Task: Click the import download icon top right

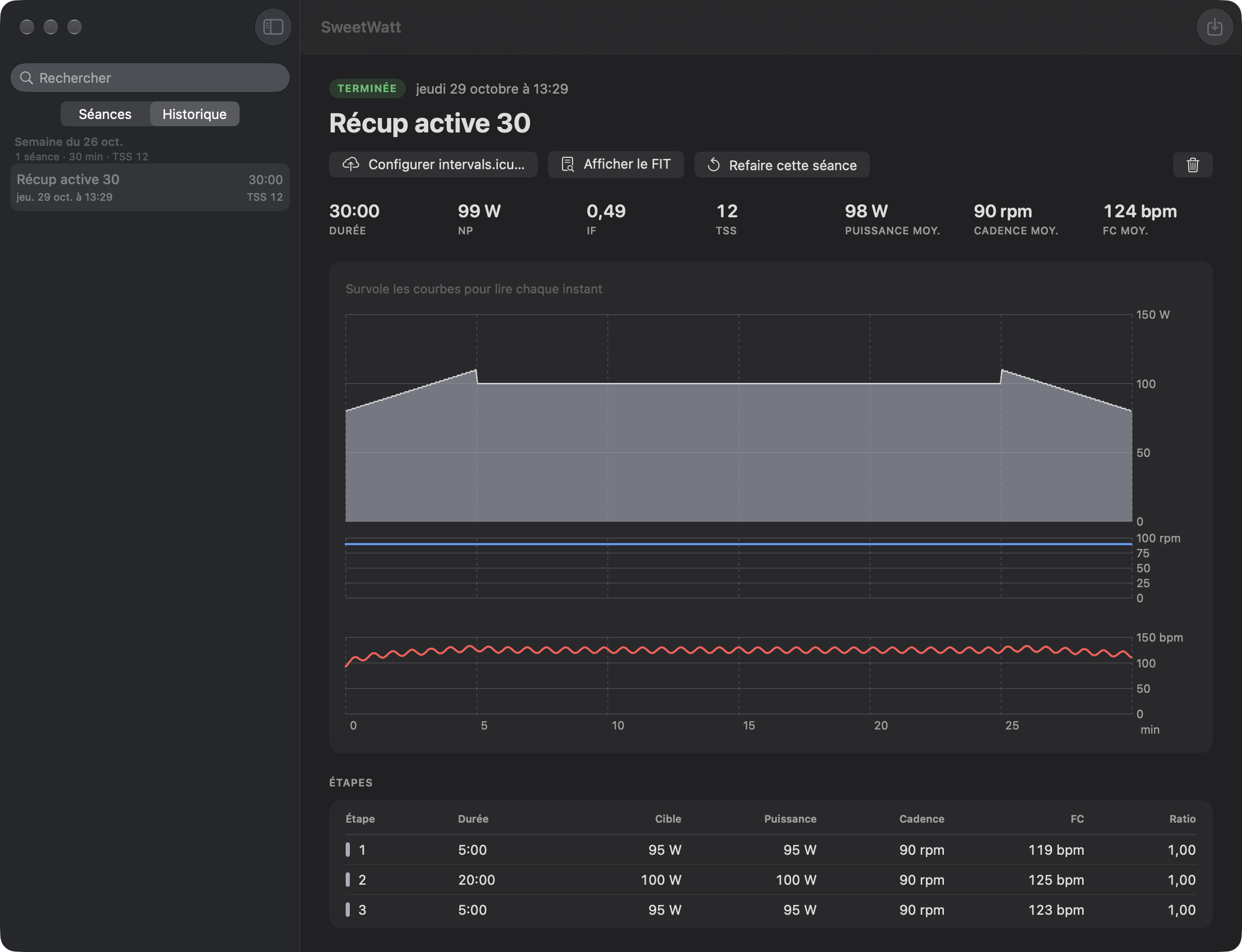Action: click(1214, 26)
